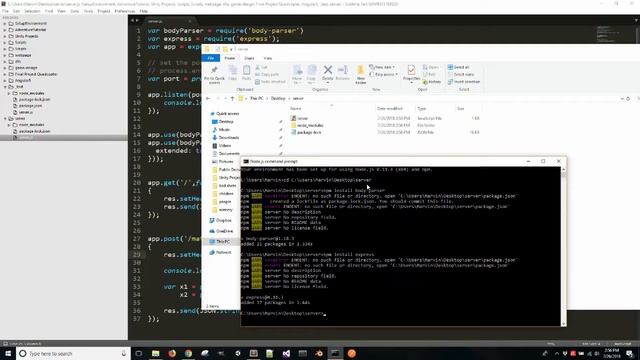Switch to the Explorer Share tab
The width and height of the screenshot is (640, 360).
pos(249,58)
